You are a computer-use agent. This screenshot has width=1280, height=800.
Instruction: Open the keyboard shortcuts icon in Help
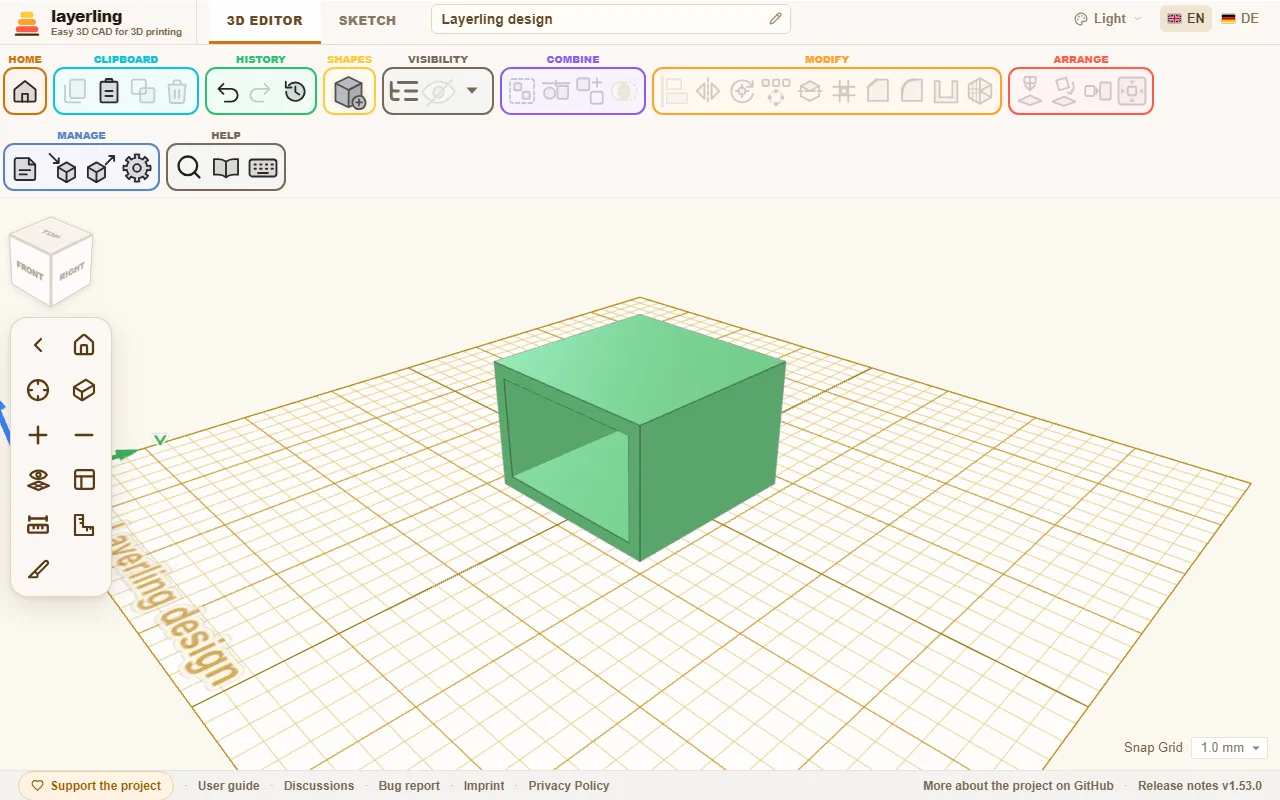263,168
